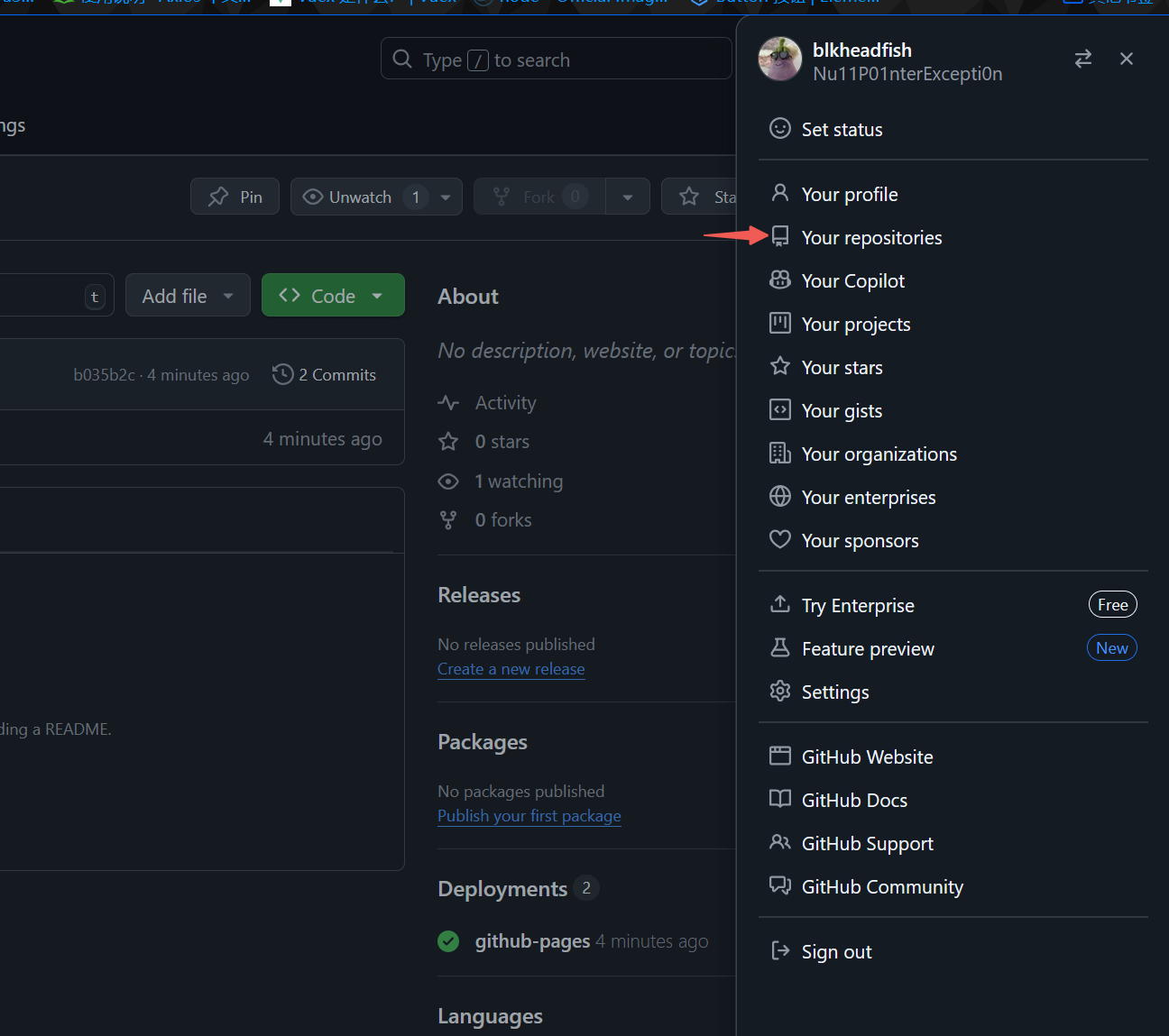
Task: Click the Copilot icon in menu
Action: click(780, 280)
